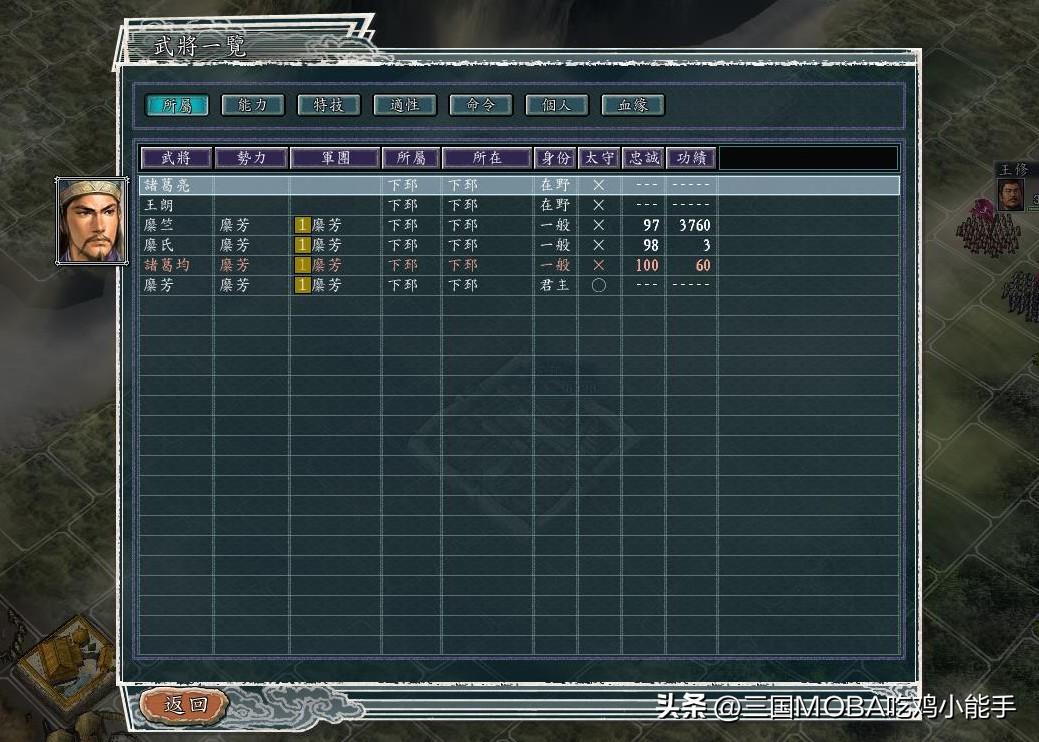
Task: Sort by 所在 column header
Action: coord(487,158)
